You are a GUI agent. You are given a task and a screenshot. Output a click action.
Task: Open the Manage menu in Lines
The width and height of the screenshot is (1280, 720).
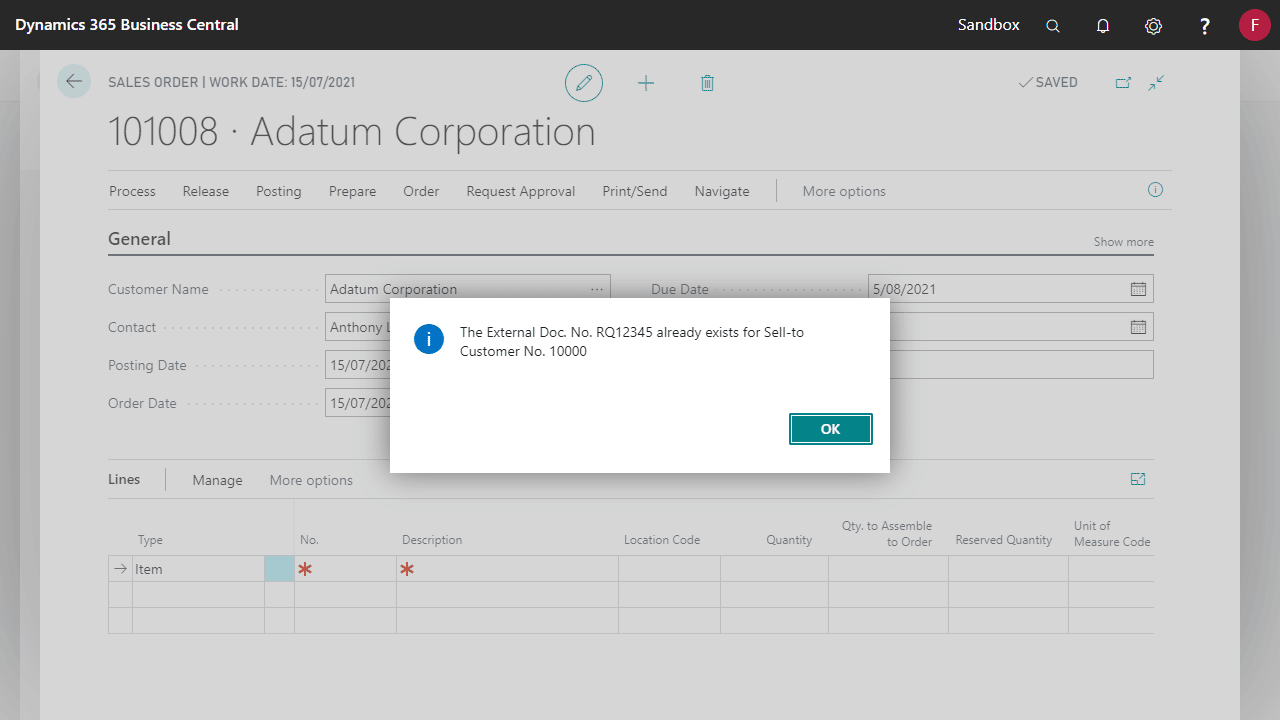tap(217, 480)
